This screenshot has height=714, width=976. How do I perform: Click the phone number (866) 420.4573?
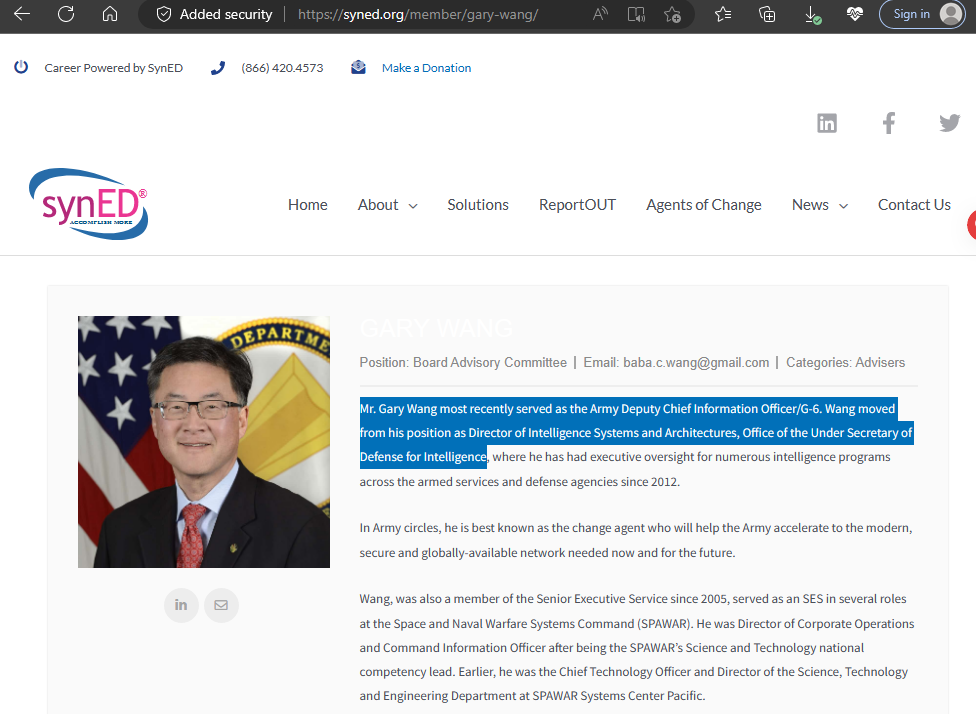(x=283, y=68)
